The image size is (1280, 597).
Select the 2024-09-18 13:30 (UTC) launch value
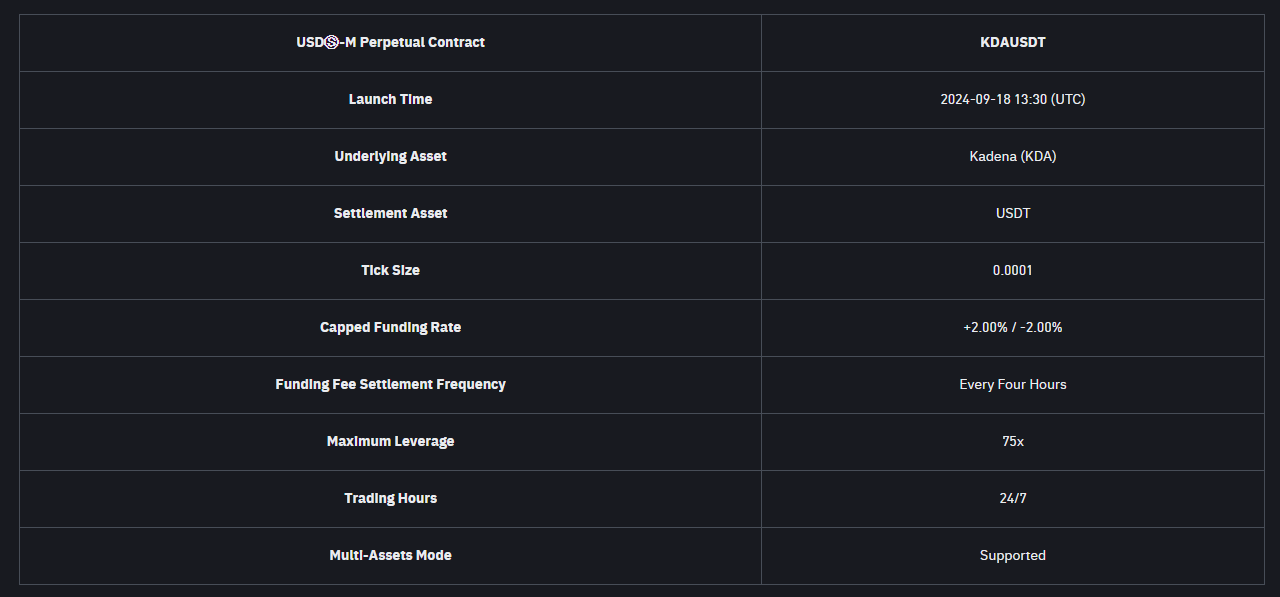point(1012,100)
